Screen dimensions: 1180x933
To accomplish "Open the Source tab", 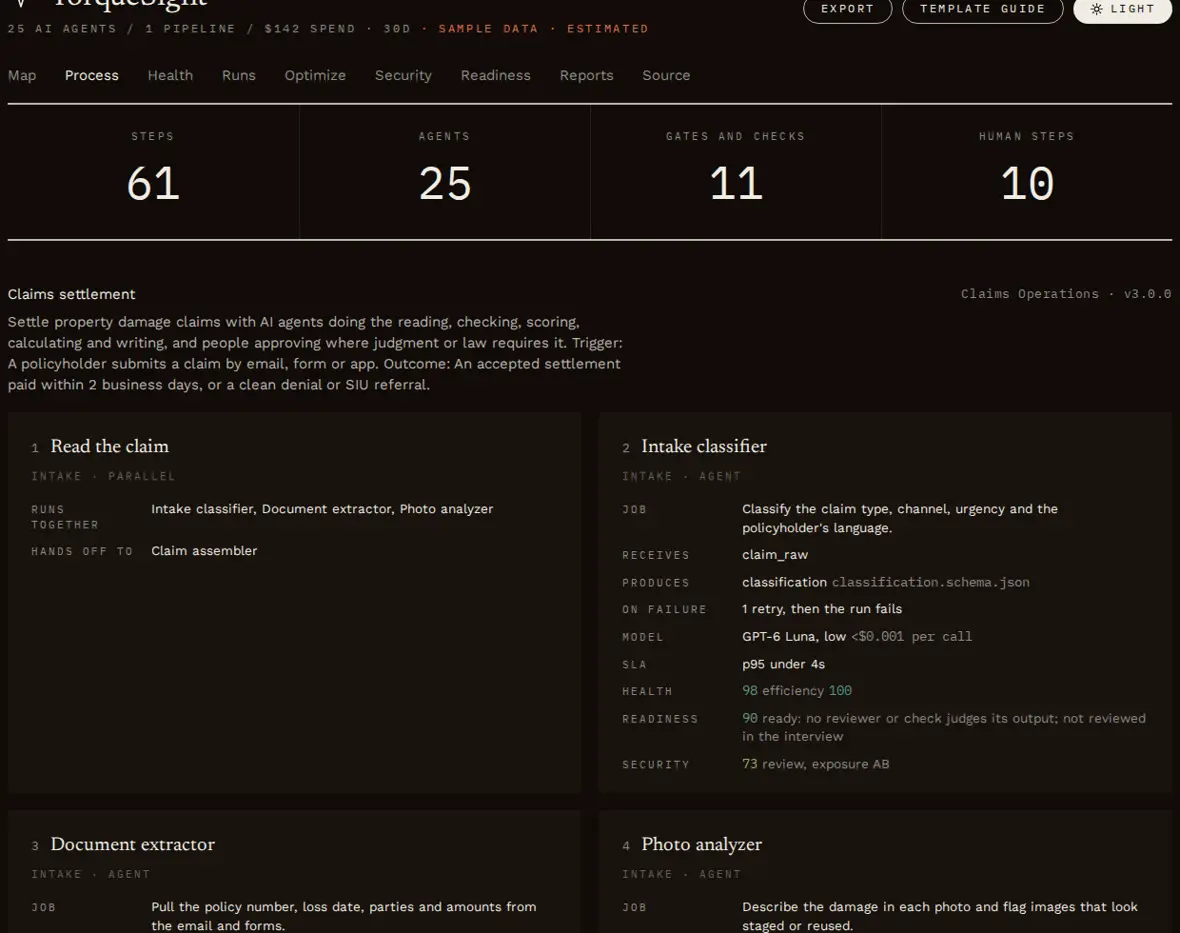I will coord(666,75).
